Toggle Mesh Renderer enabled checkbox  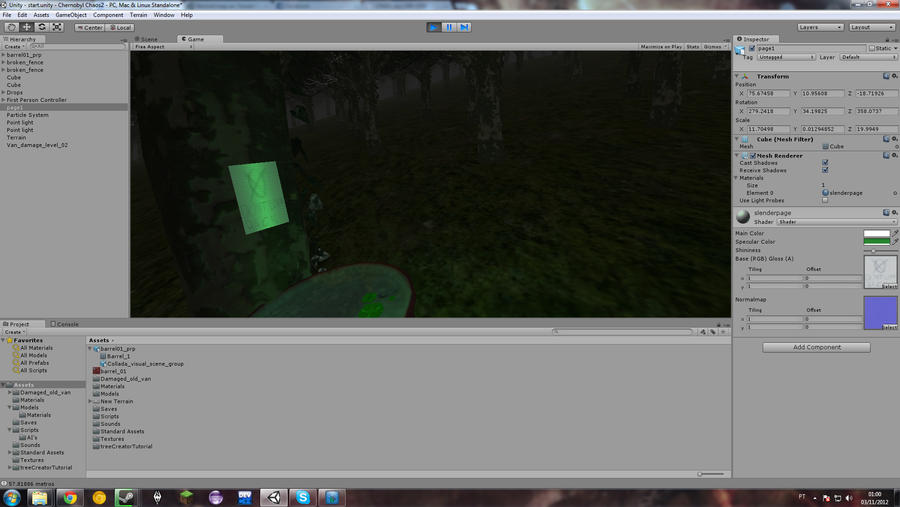click(x=752, y=156)
